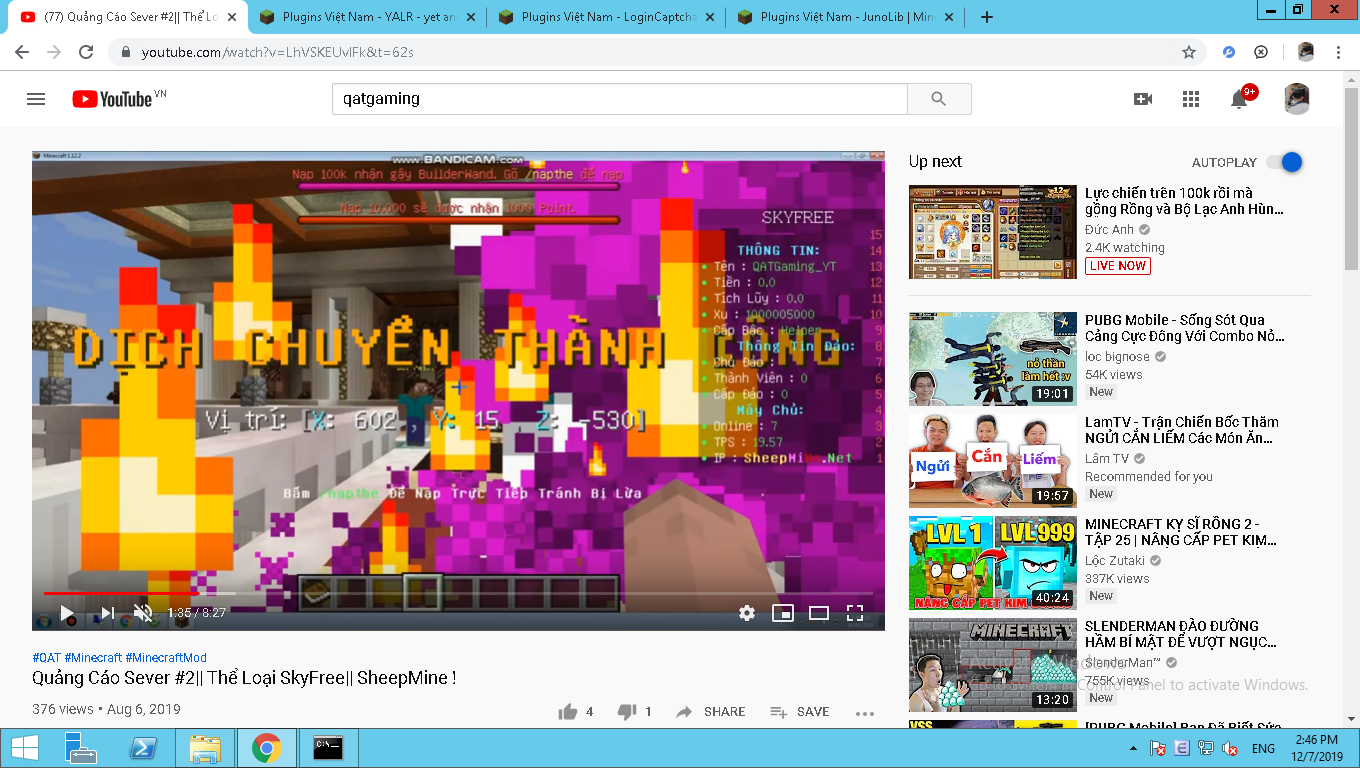Open Server Manager from the taskbar
The image size is (1360, 768).
click(x=80, y=747)
